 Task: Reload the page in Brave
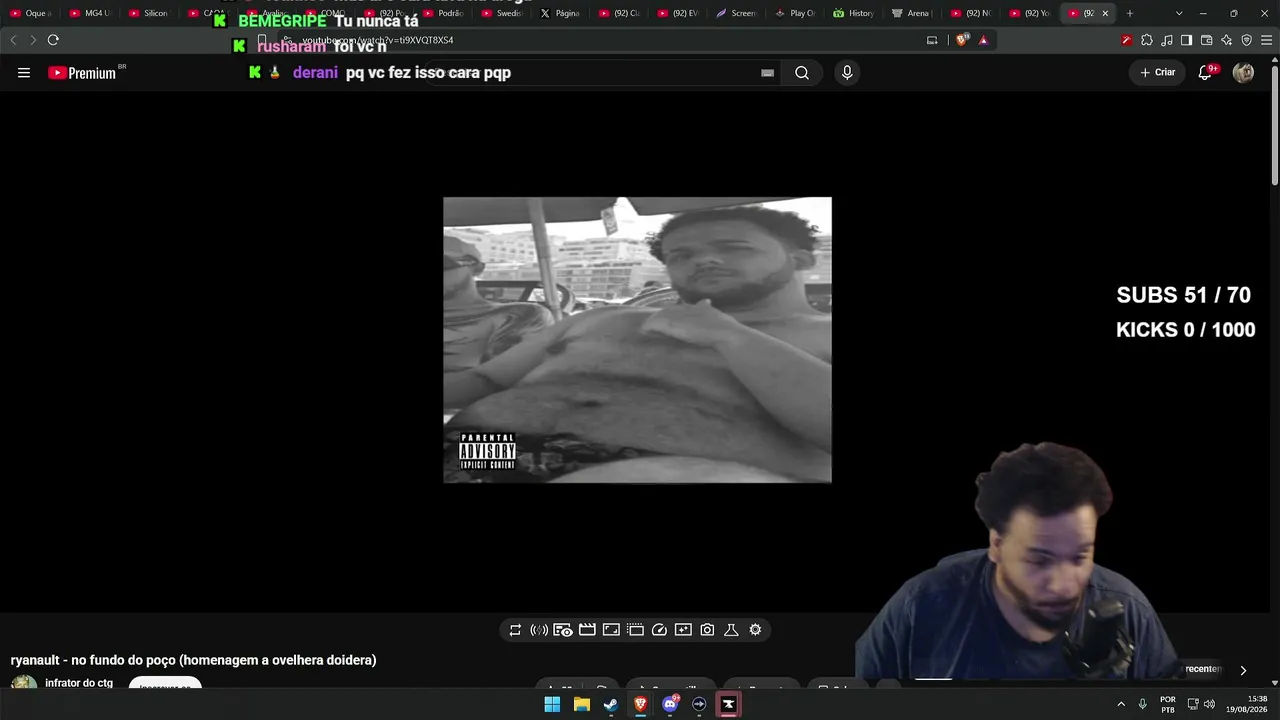click(53, 40)
